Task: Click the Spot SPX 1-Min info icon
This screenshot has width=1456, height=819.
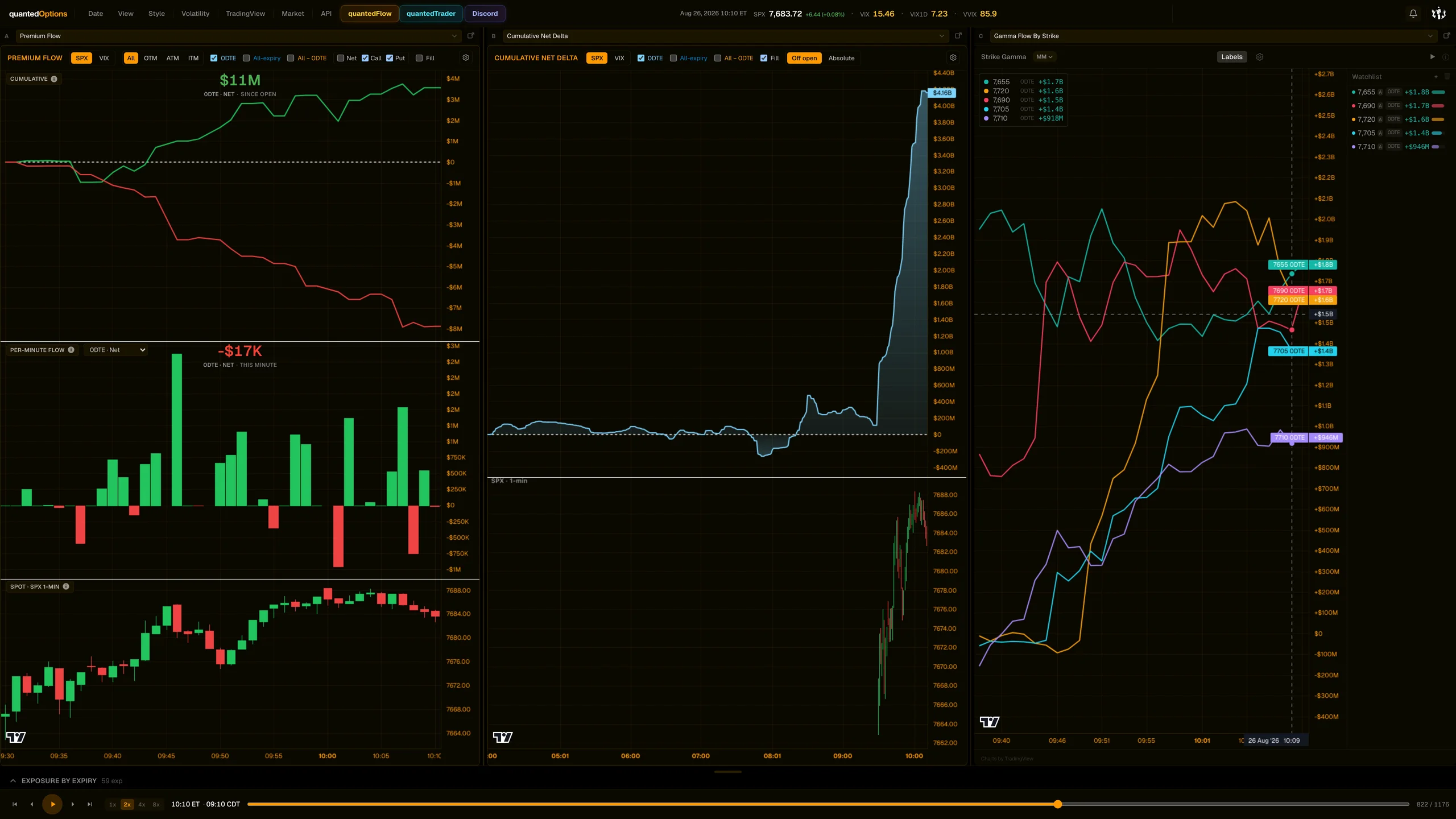Action: tap(66, 586)
